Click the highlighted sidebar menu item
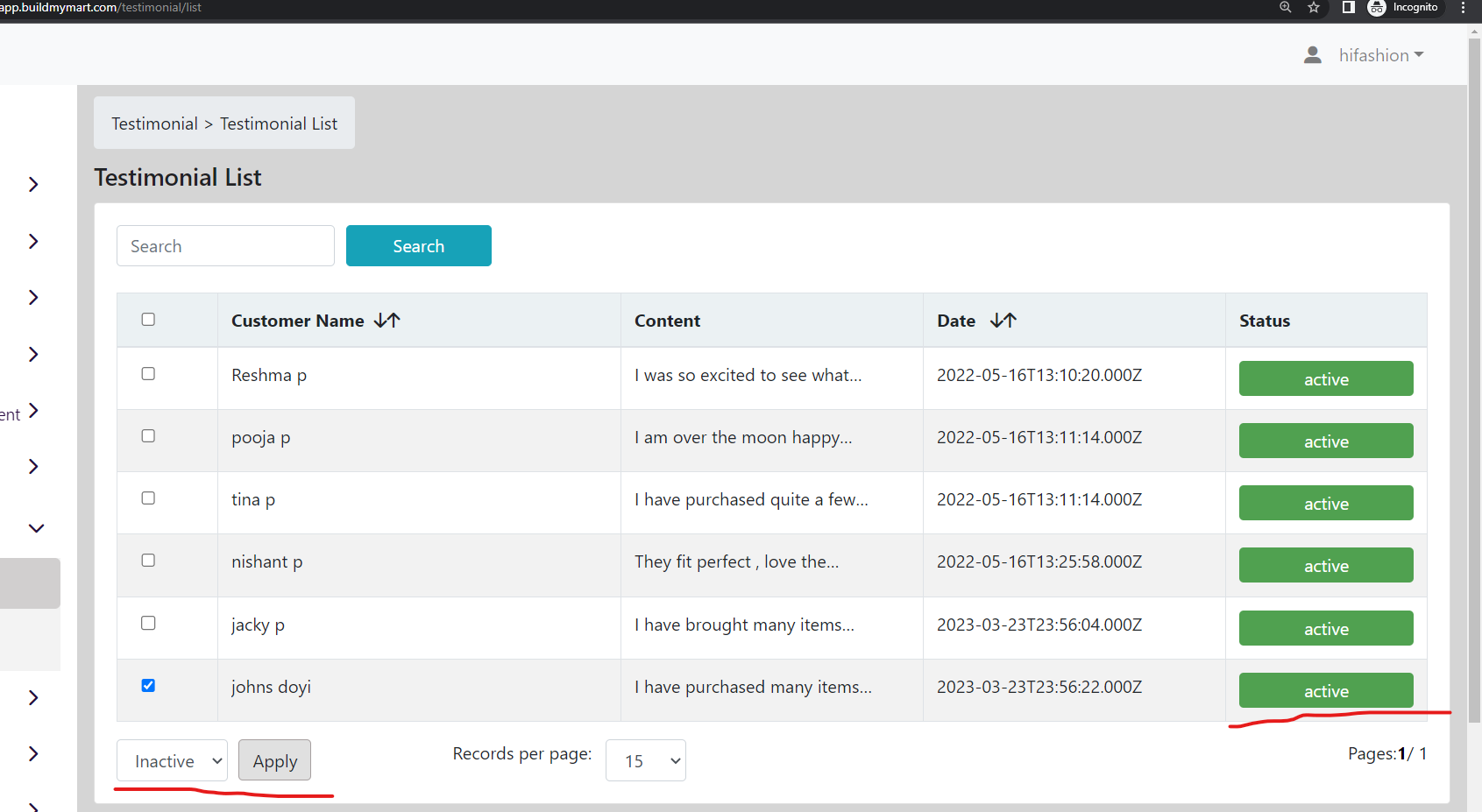This screenshot has width=1482, height=812. pos(30,583)
